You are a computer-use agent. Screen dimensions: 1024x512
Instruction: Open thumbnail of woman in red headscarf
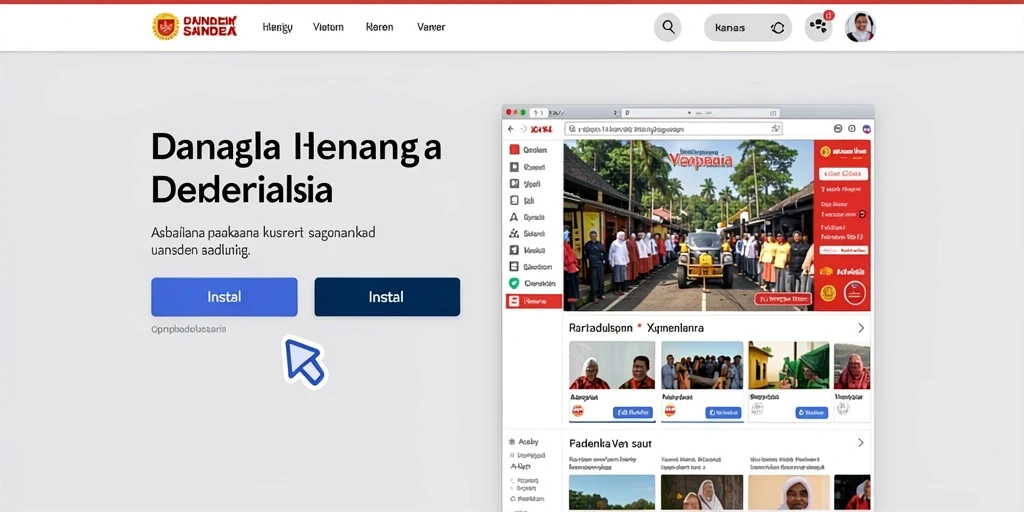[x=852, y=366]
